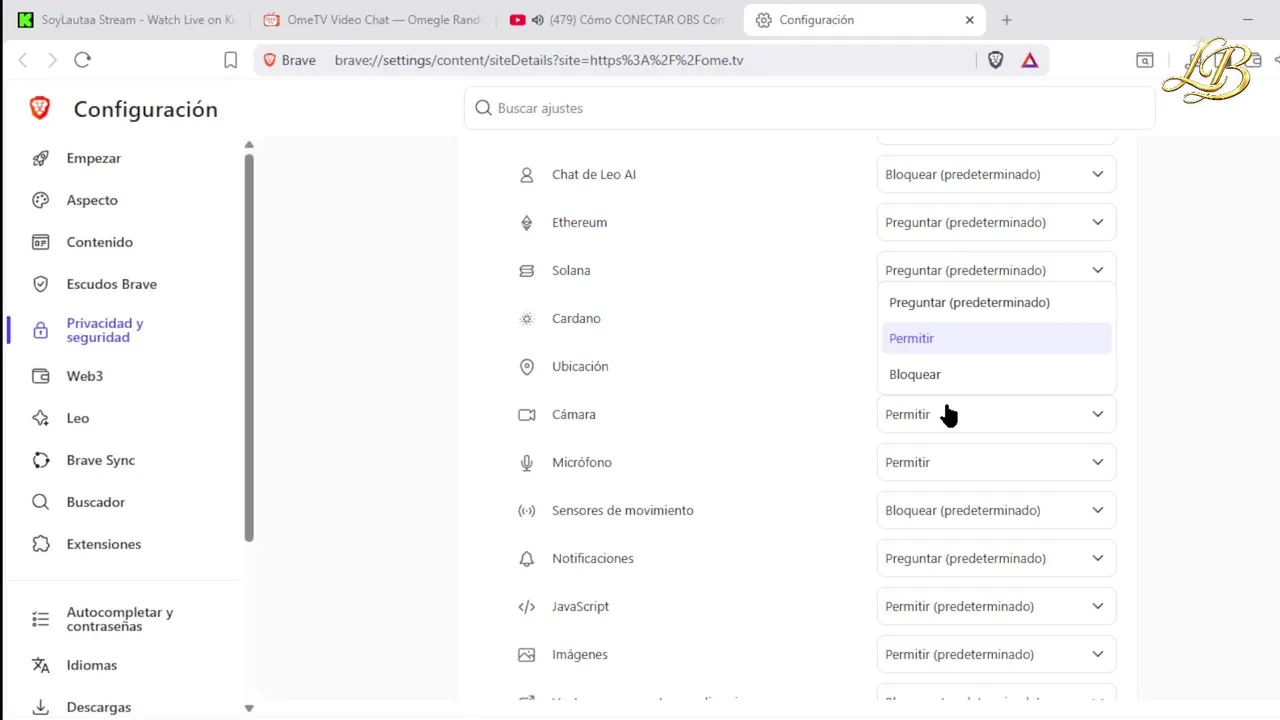Expand the Micrófono permission dropdown

(996, 462)
